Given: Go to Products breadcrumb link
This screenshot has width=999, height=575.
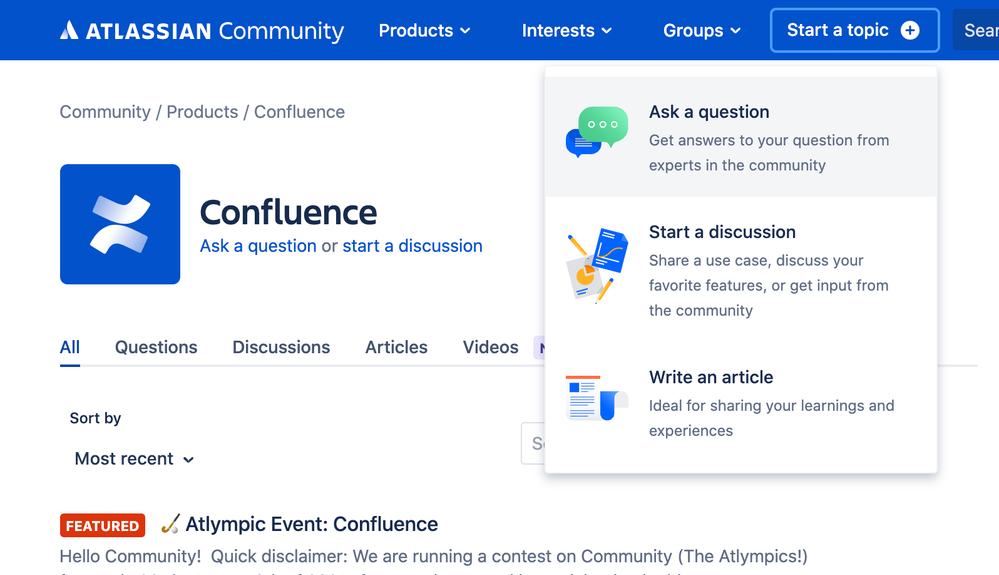Looking at the screenshot, I should click(202, 112).
